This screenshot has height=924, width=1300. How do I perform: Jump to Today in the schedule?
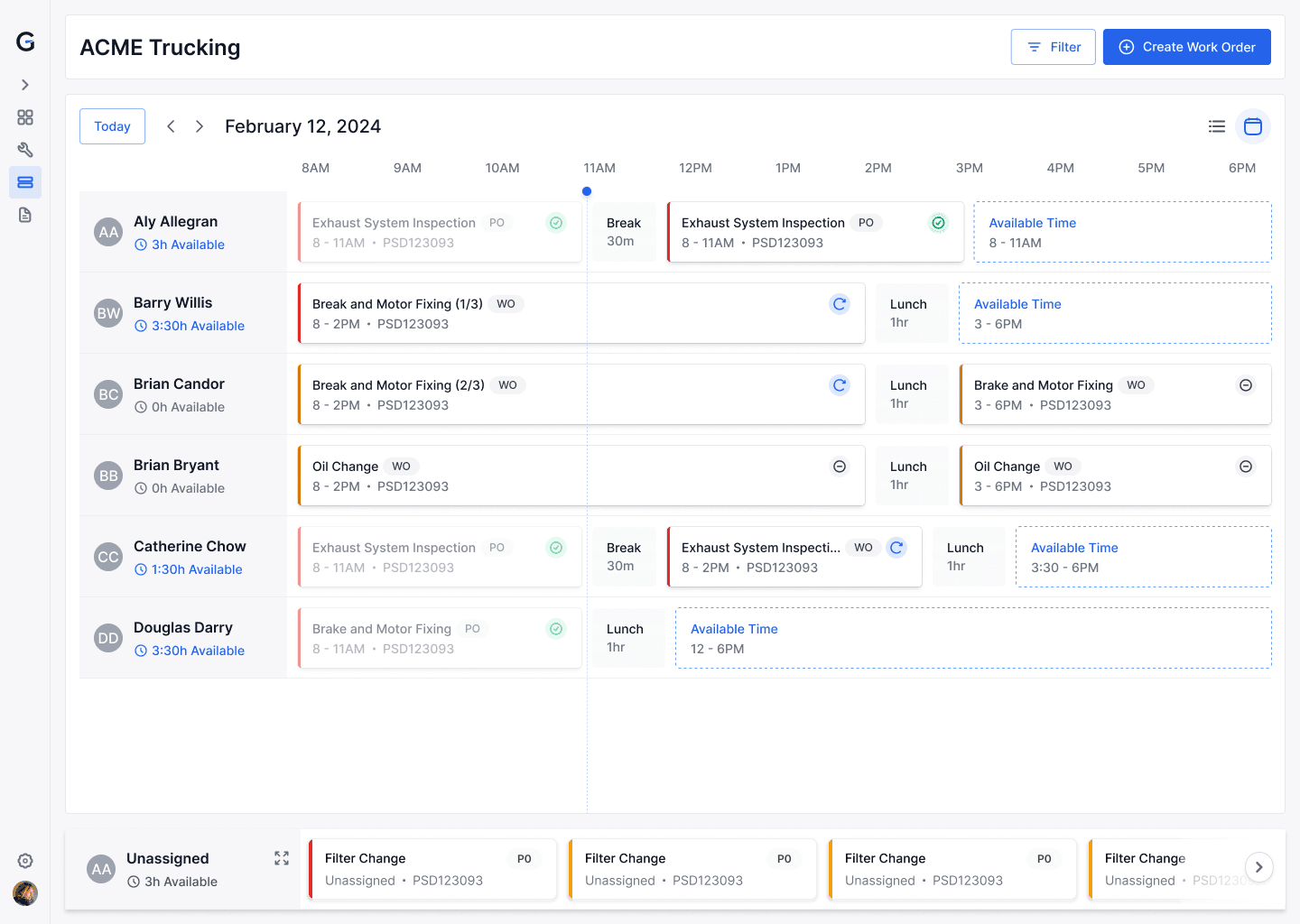[x=112, y=126]
